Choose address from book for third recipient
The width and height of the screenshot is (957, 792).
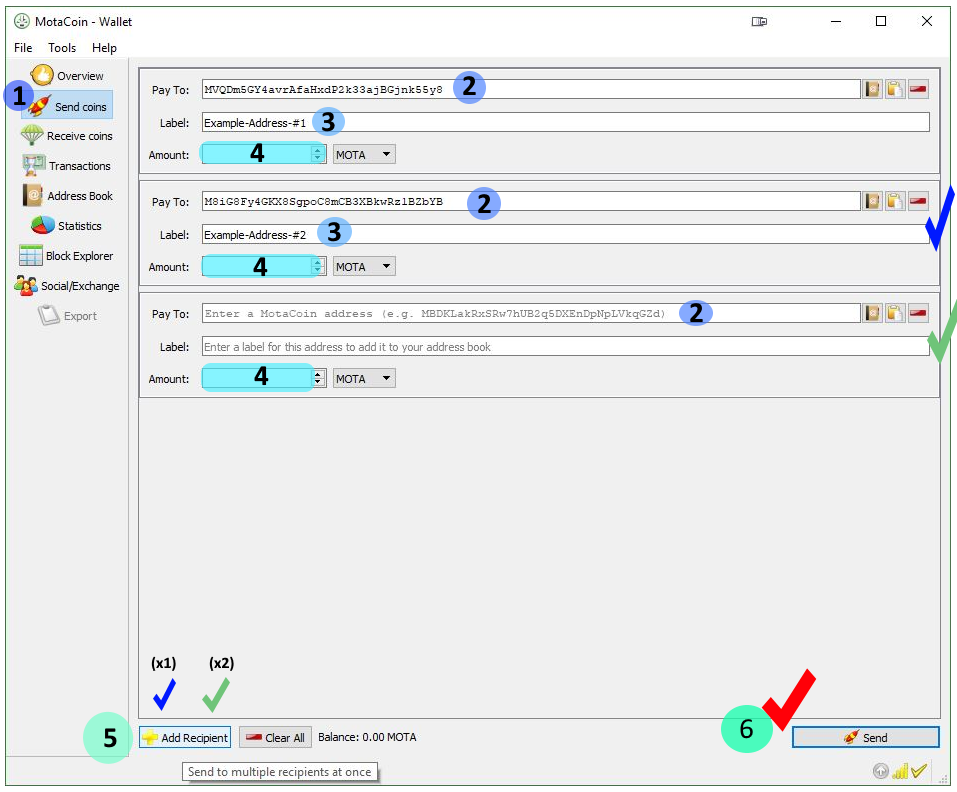[872, 313]
